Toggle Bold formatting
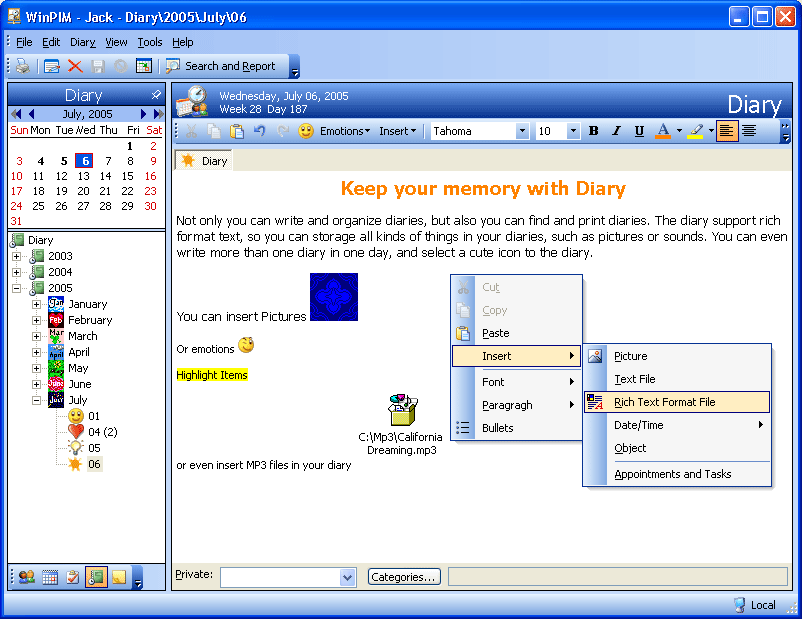This screenshot has width=802, height=619. (593, 131)
